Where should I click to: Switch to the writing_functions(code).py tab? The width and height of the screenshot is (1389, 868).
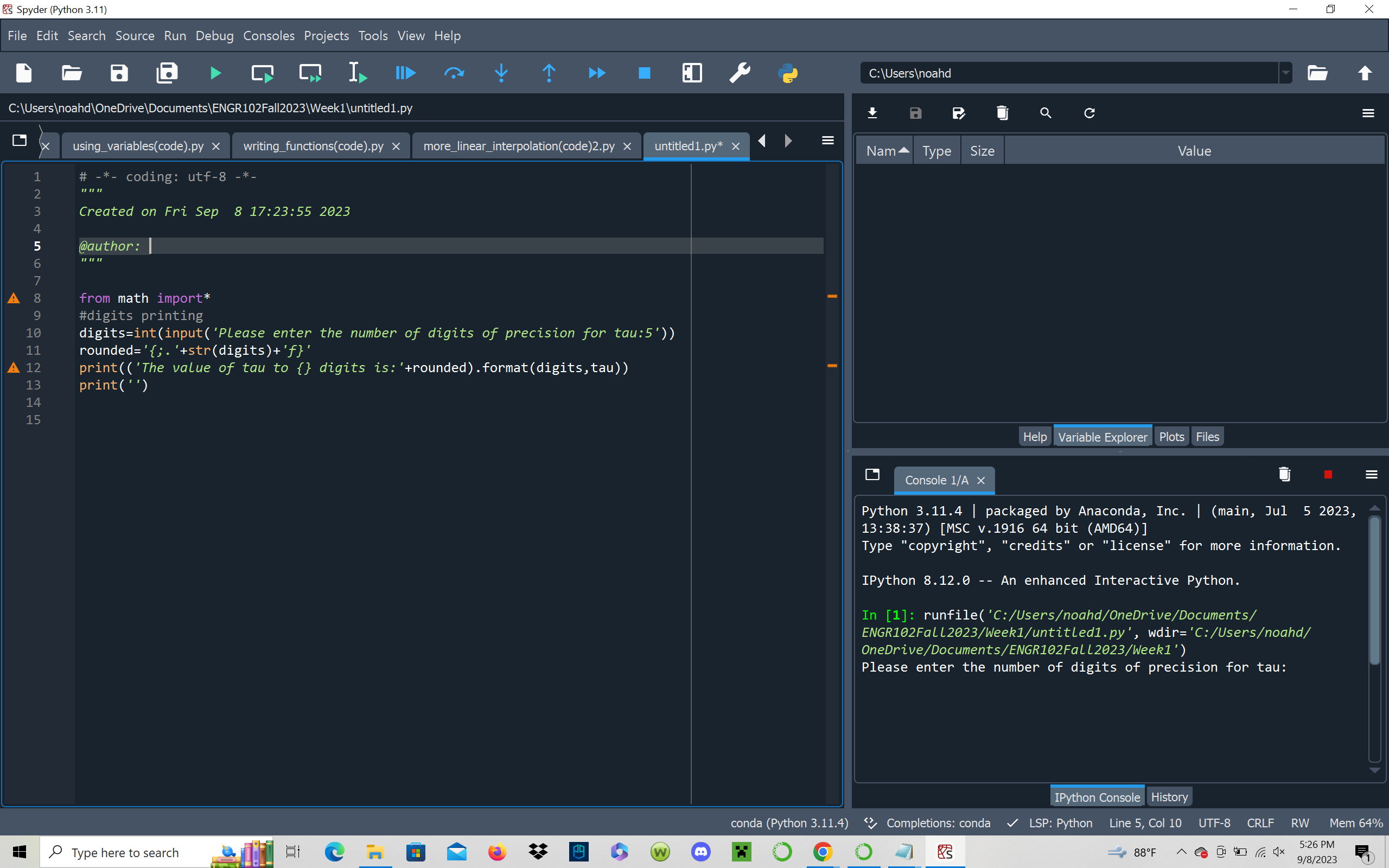(313, 146)
